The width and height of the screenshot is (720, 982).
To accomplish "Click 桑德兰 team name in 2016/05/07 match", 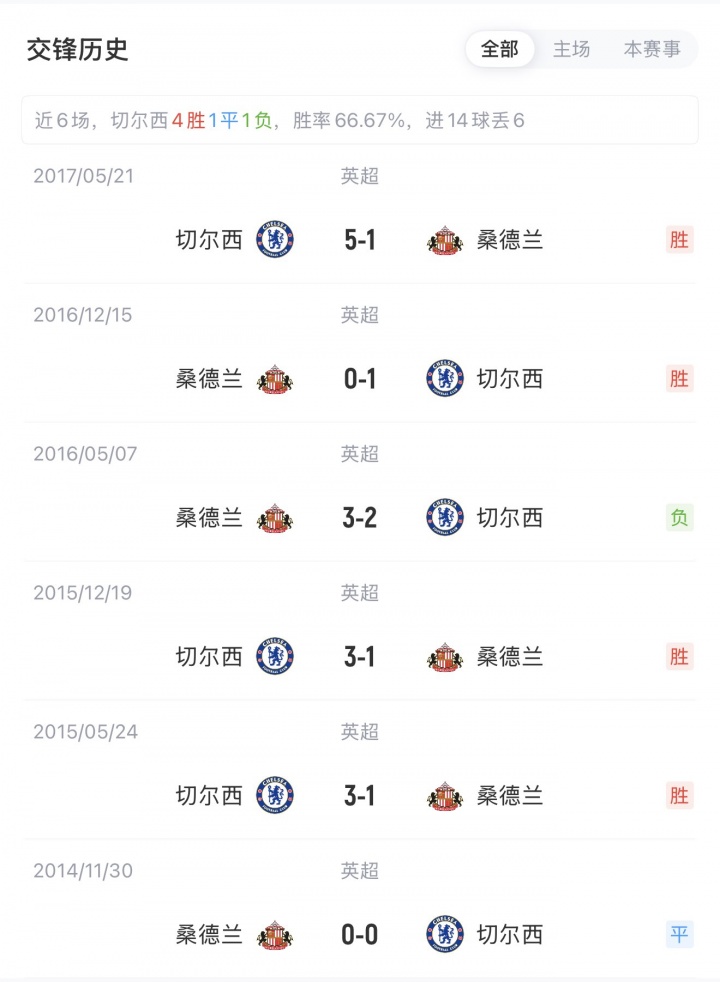I will click(209, 518).
